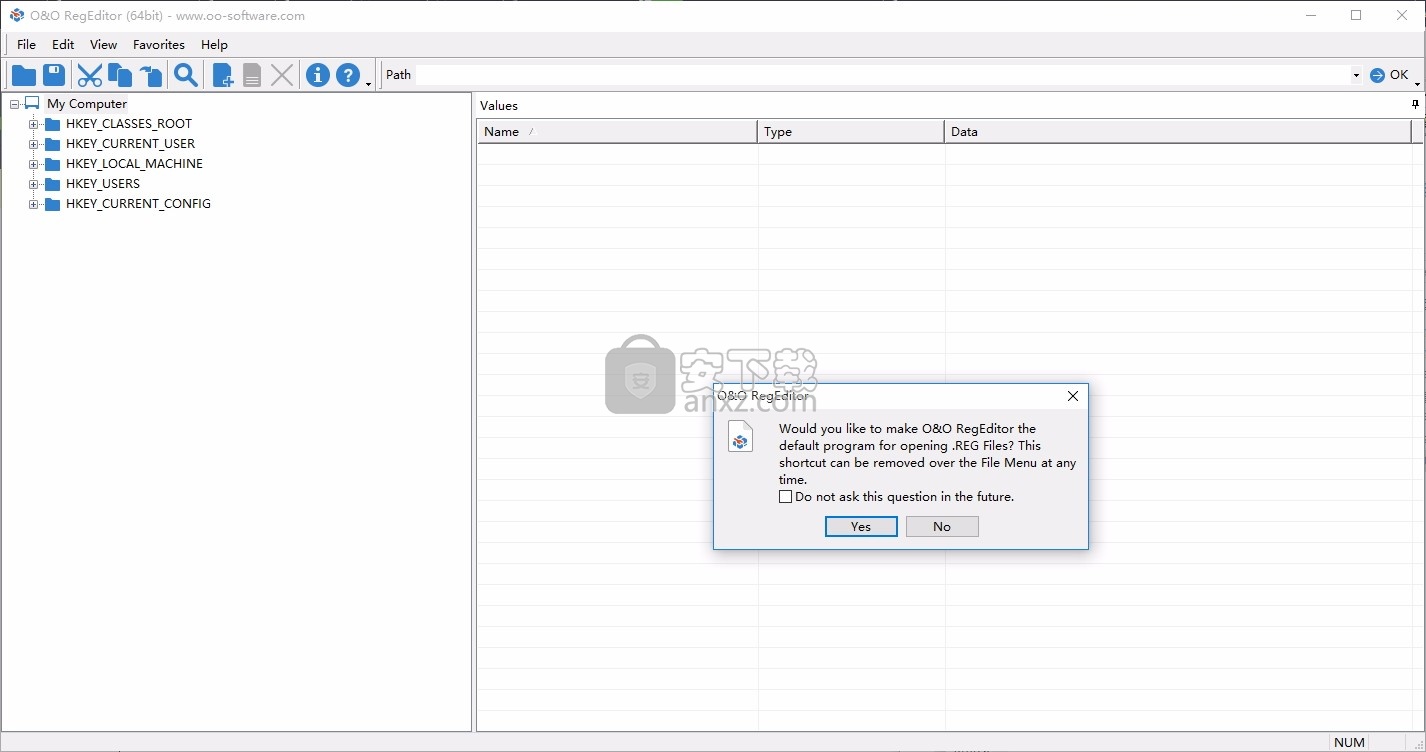The image size is (1426, 752).
Task: Open the Edit menu
Action: 63,44
